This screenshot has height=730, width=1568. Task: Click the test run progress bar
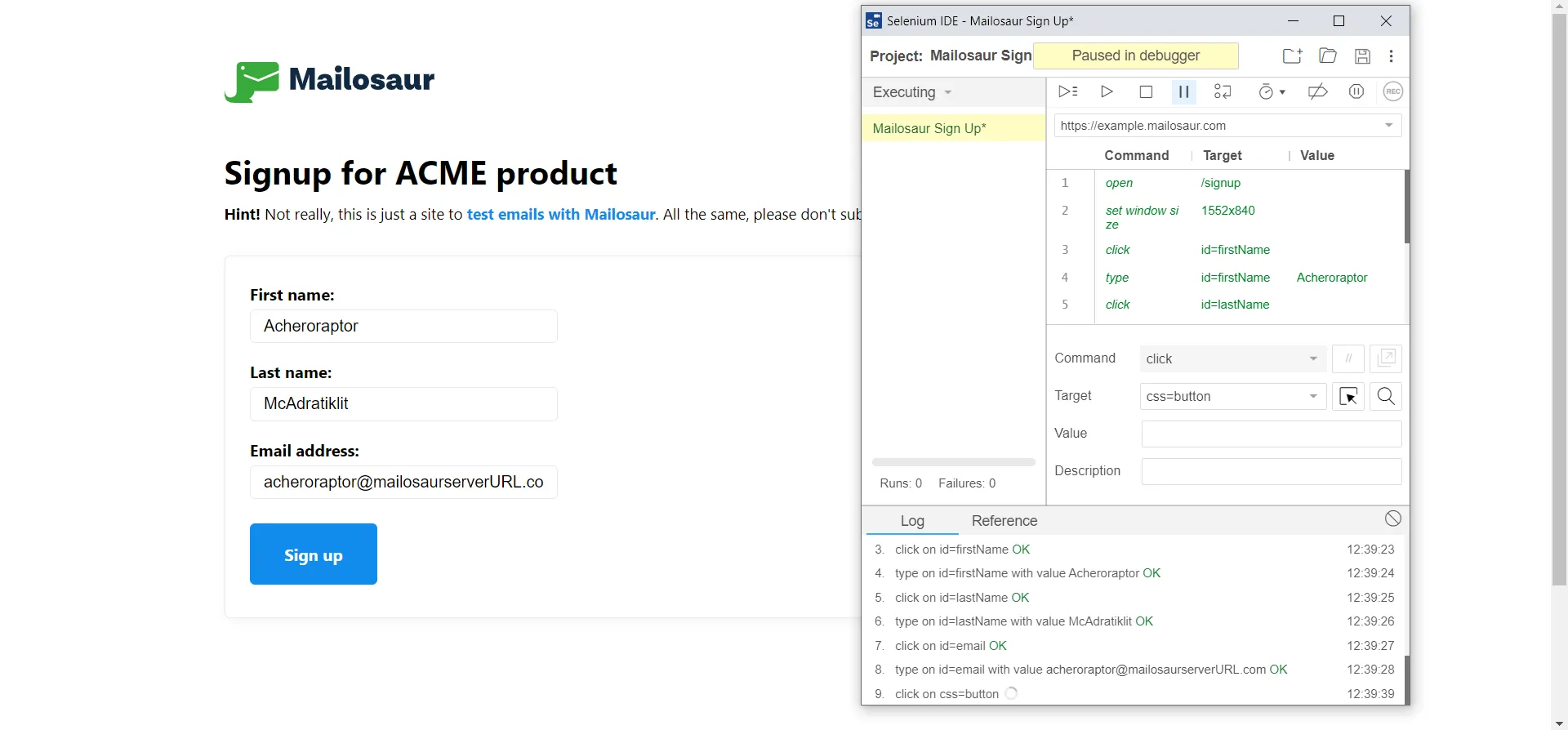[953, 462]
